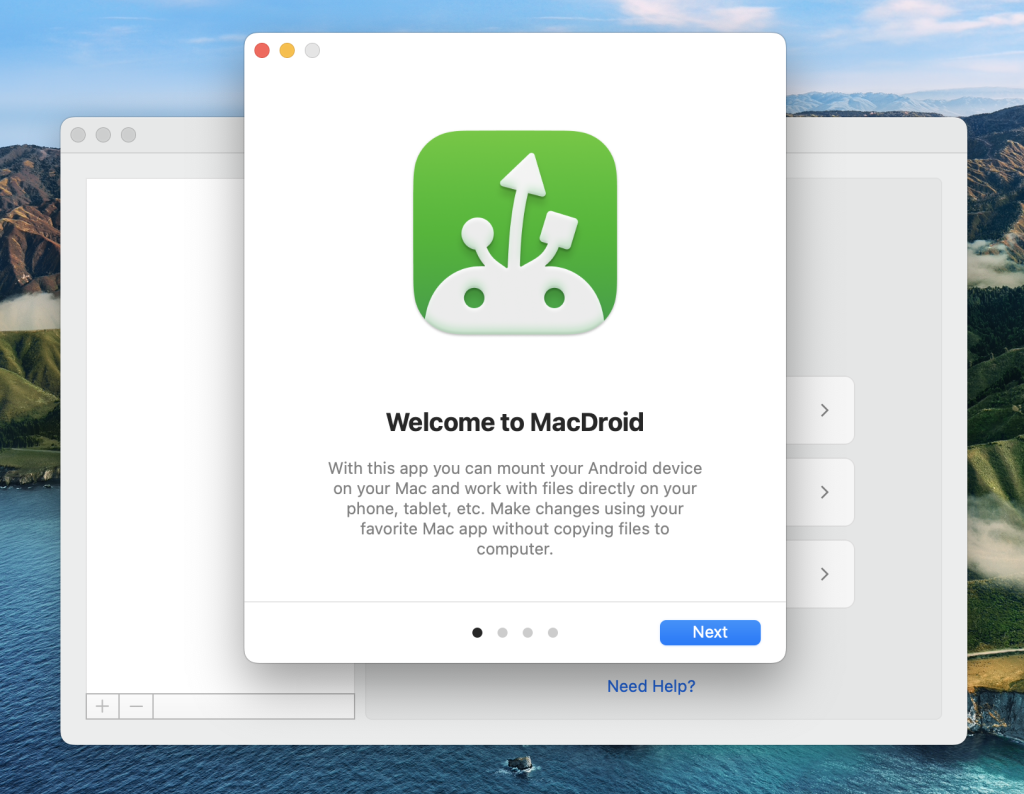Click the minus icon under the device list
The width and height of the screenshot is (1024, 794).
(x=136, y=706)
